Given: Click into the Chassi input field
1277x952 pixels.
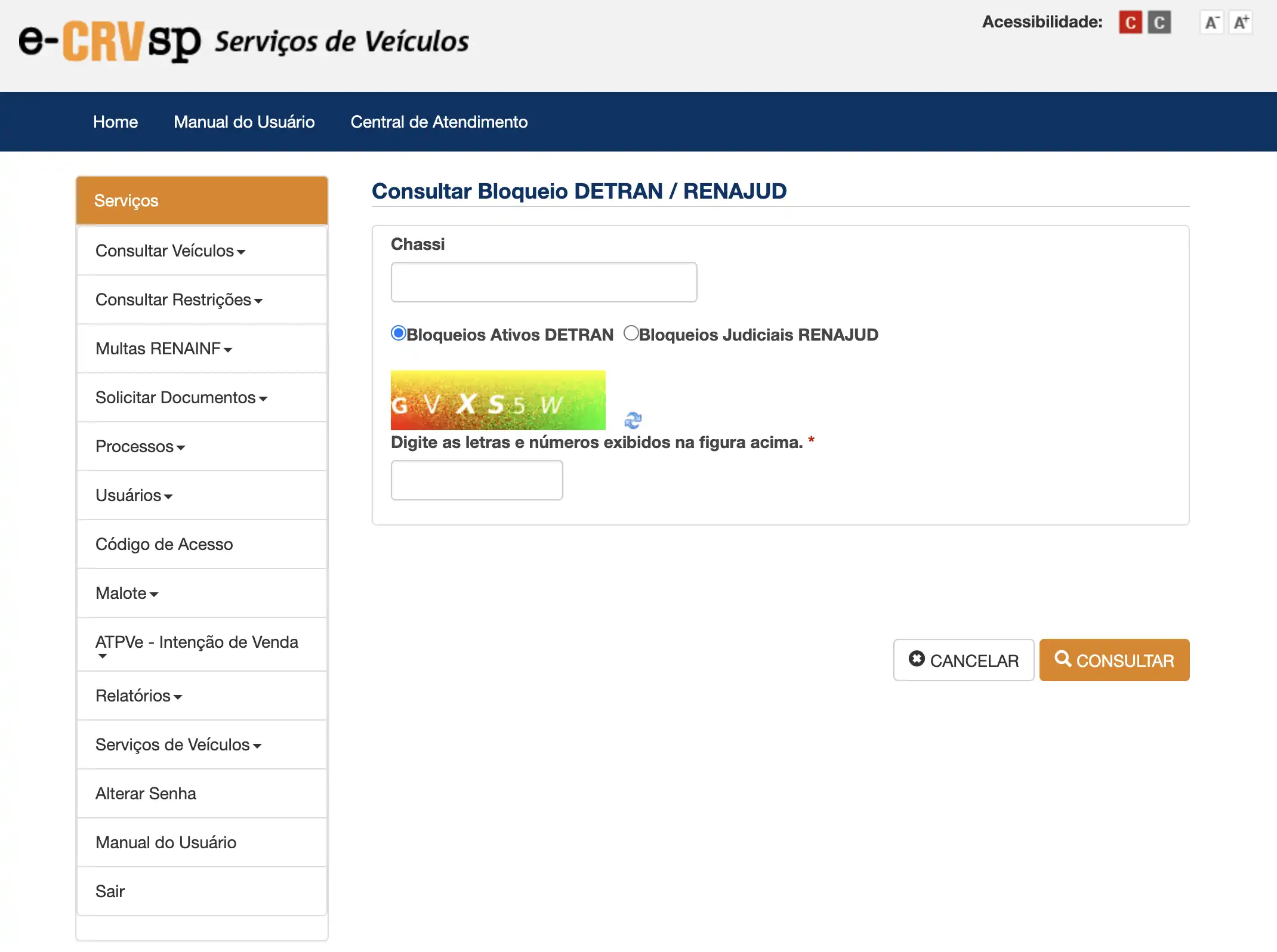Looking at the screenshot, I should pos(544,282).
